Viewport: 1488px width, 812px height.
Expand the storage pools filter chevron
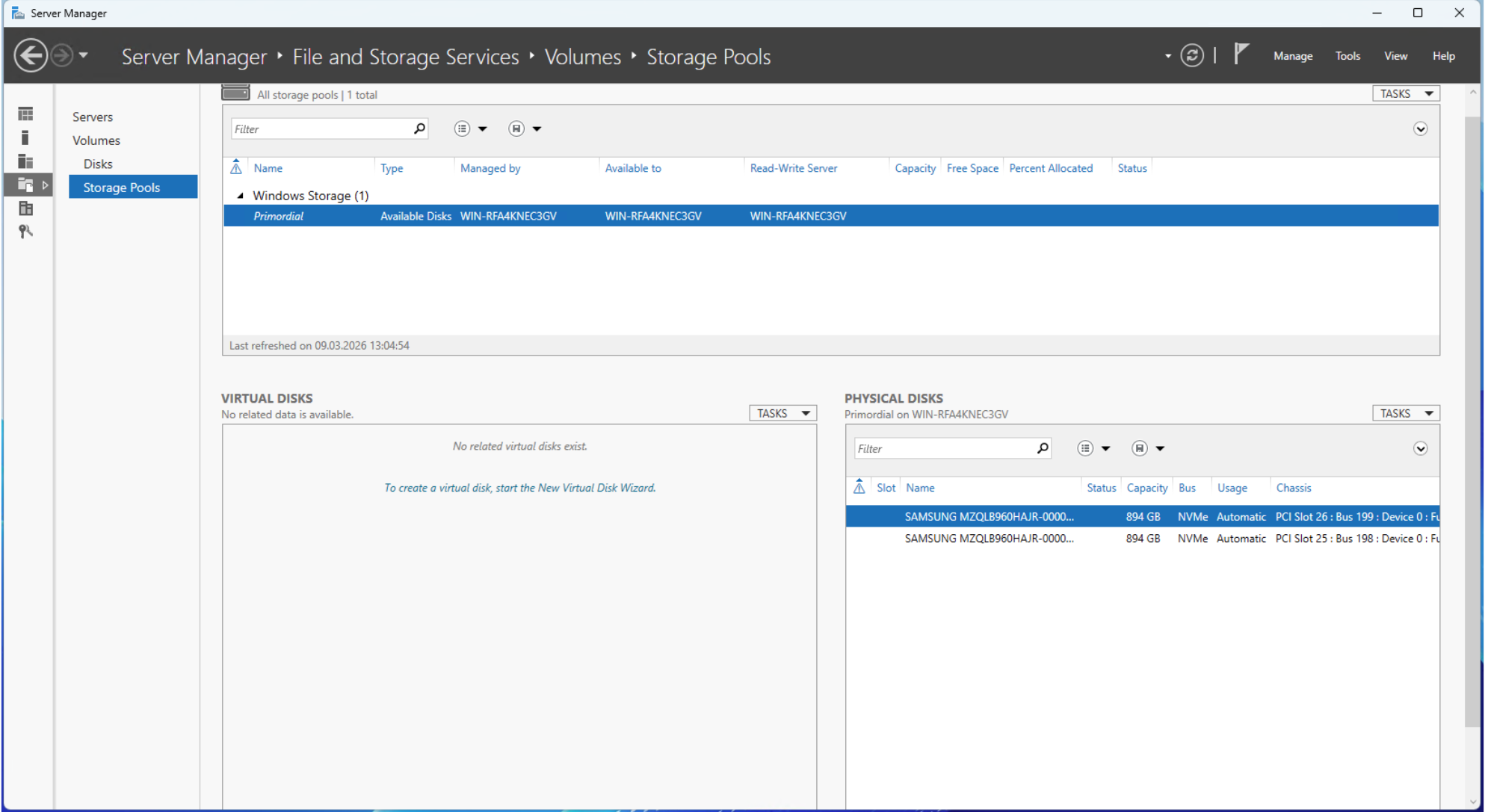(1420, 128)
